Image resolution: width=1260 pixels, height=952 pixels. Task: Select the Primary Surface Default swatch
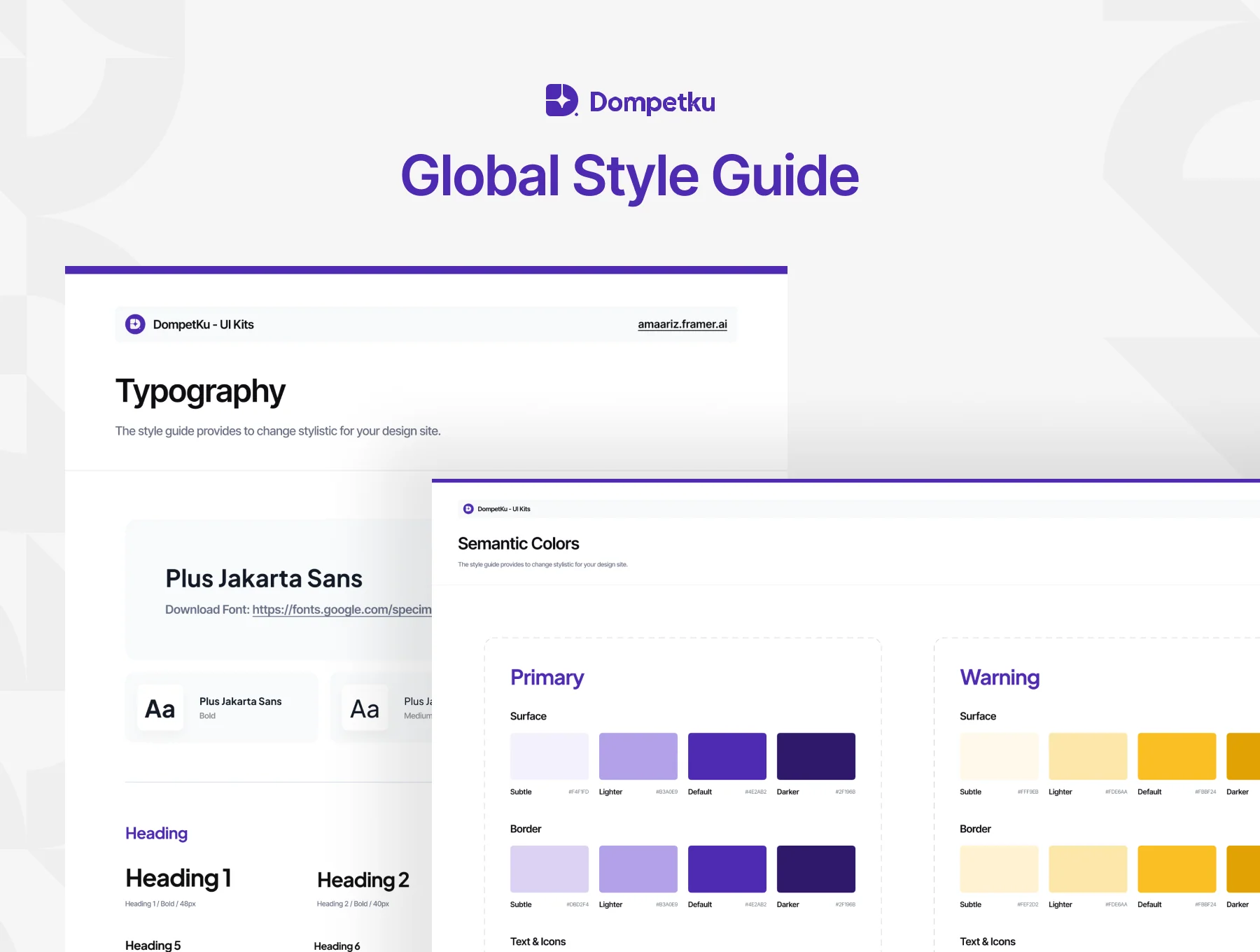[727, 756]
